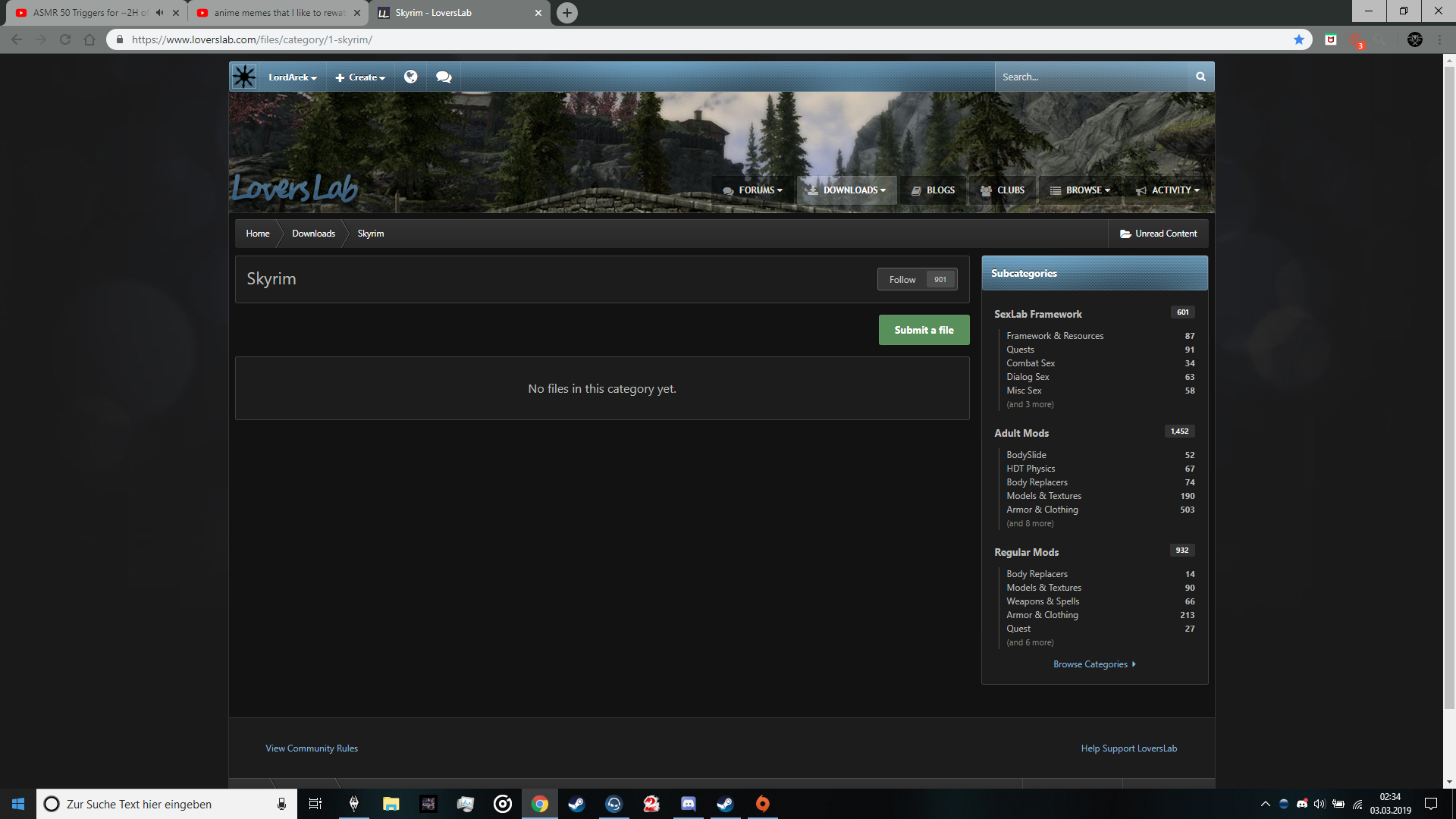This screenshot has width=1456, height=819.
Task: Click the taskbar volume speaker icon
Action: (x=1319, y=804)
